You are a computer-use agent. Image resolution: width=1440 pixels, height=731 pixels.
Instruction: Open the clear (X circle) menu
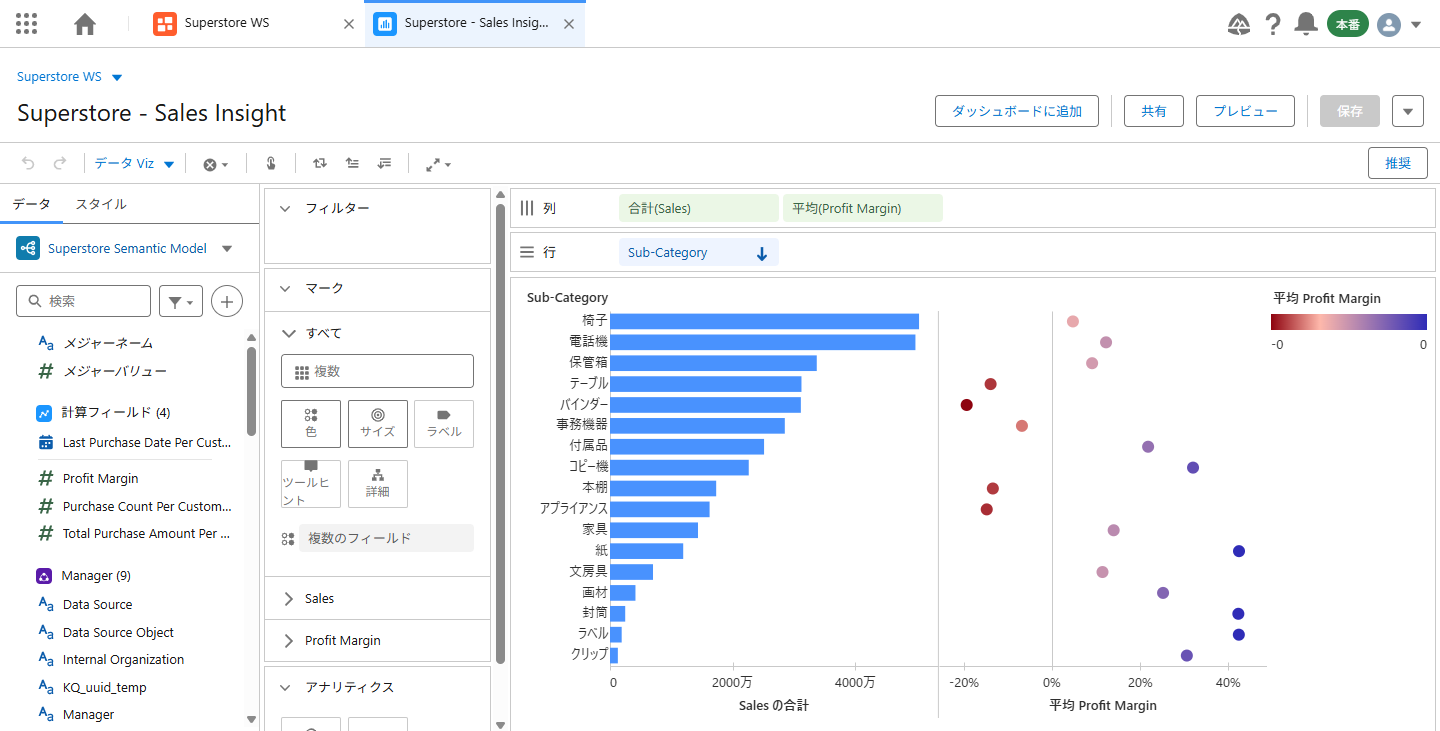(x=216, y=164)
